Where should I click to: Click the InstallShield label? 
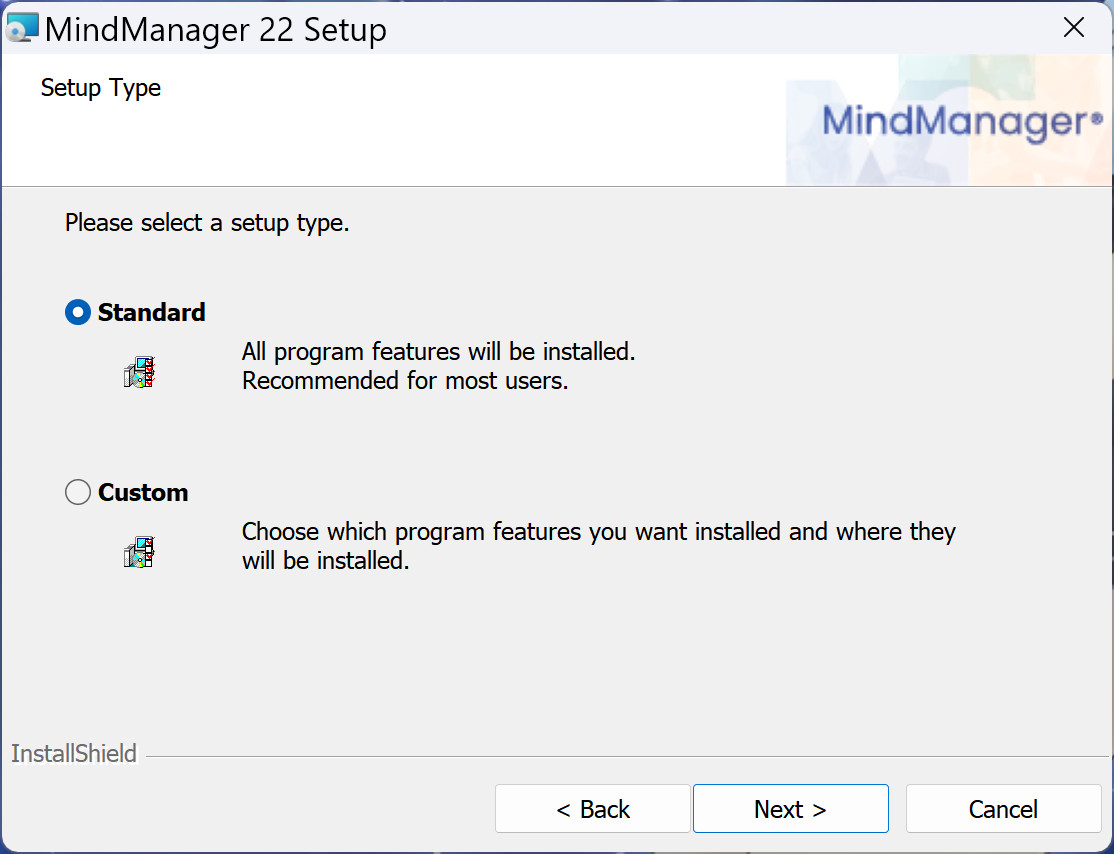tap(73, 754)
